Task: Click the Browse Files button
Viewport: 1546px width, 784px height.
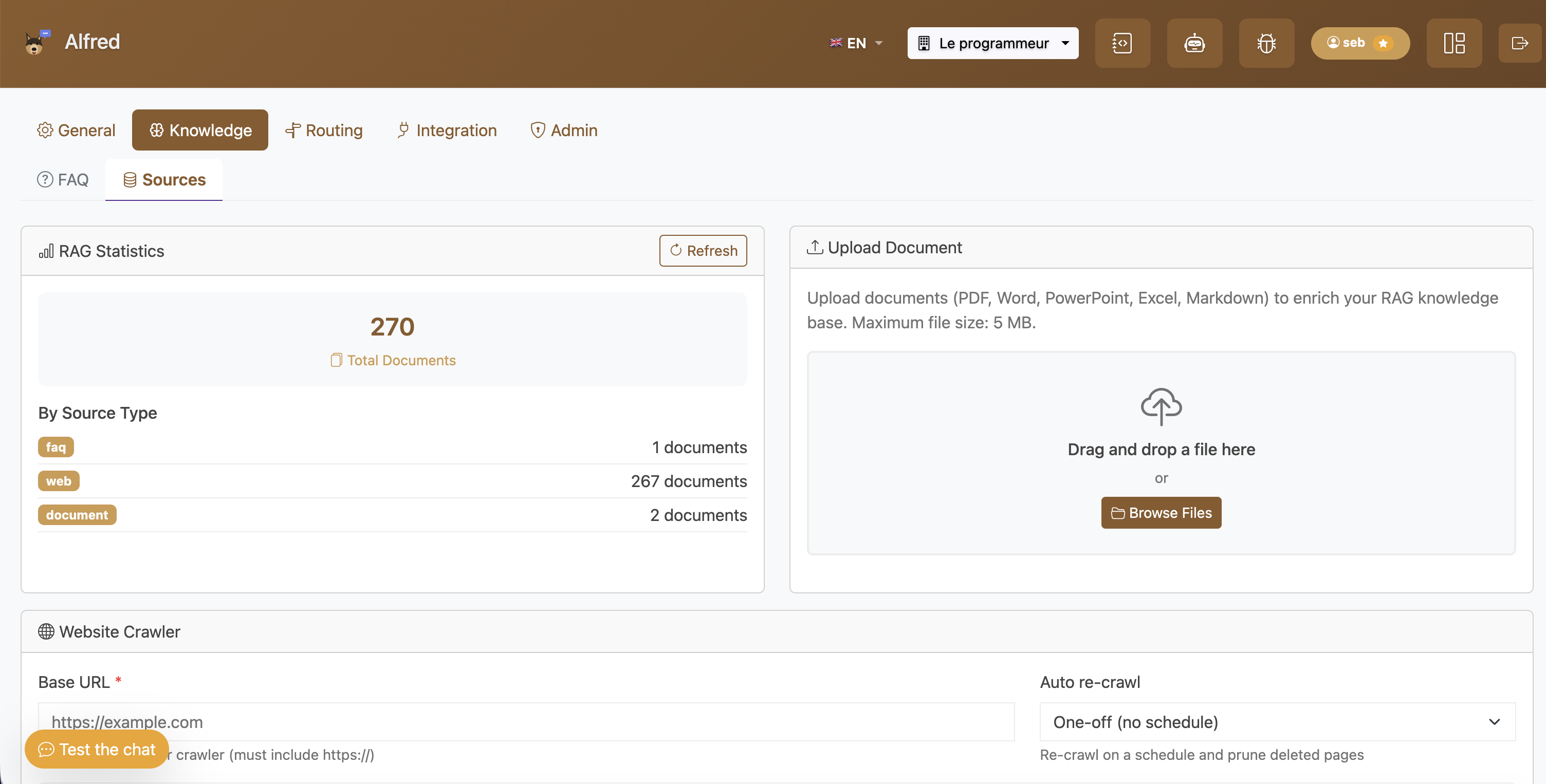Action: (1162, 512)
